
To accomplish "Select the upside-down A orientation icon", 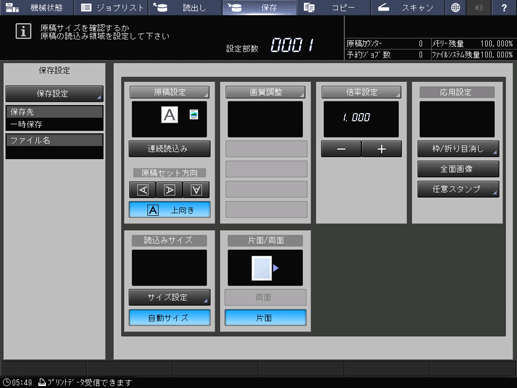I will (x=196, y=190).
